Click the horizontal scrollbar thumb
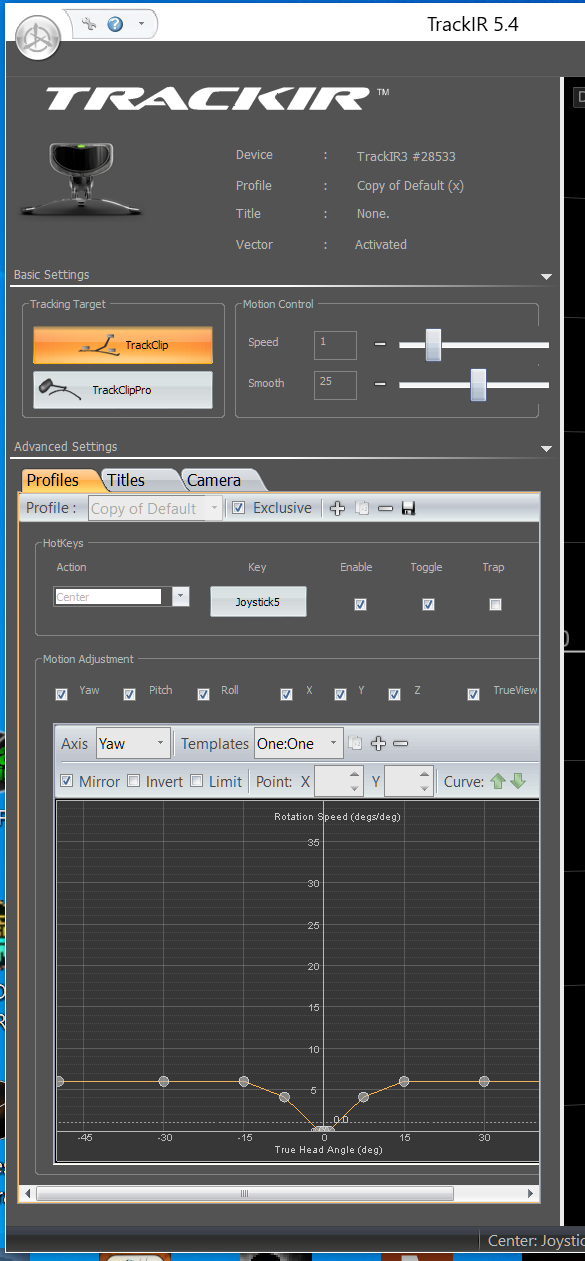The width and height of the screenshot is (585, 1261). pyautogui.click(x=243, y=1194)
